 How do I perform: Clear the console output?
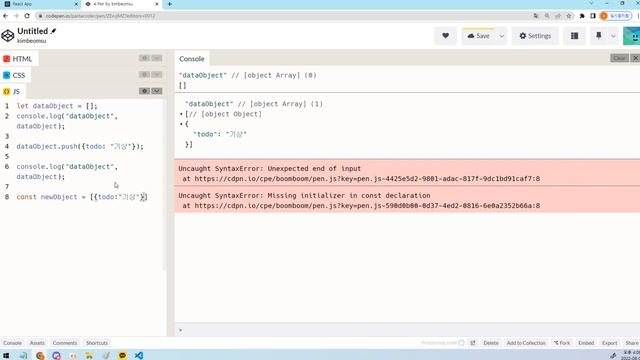tap(619, 58)
